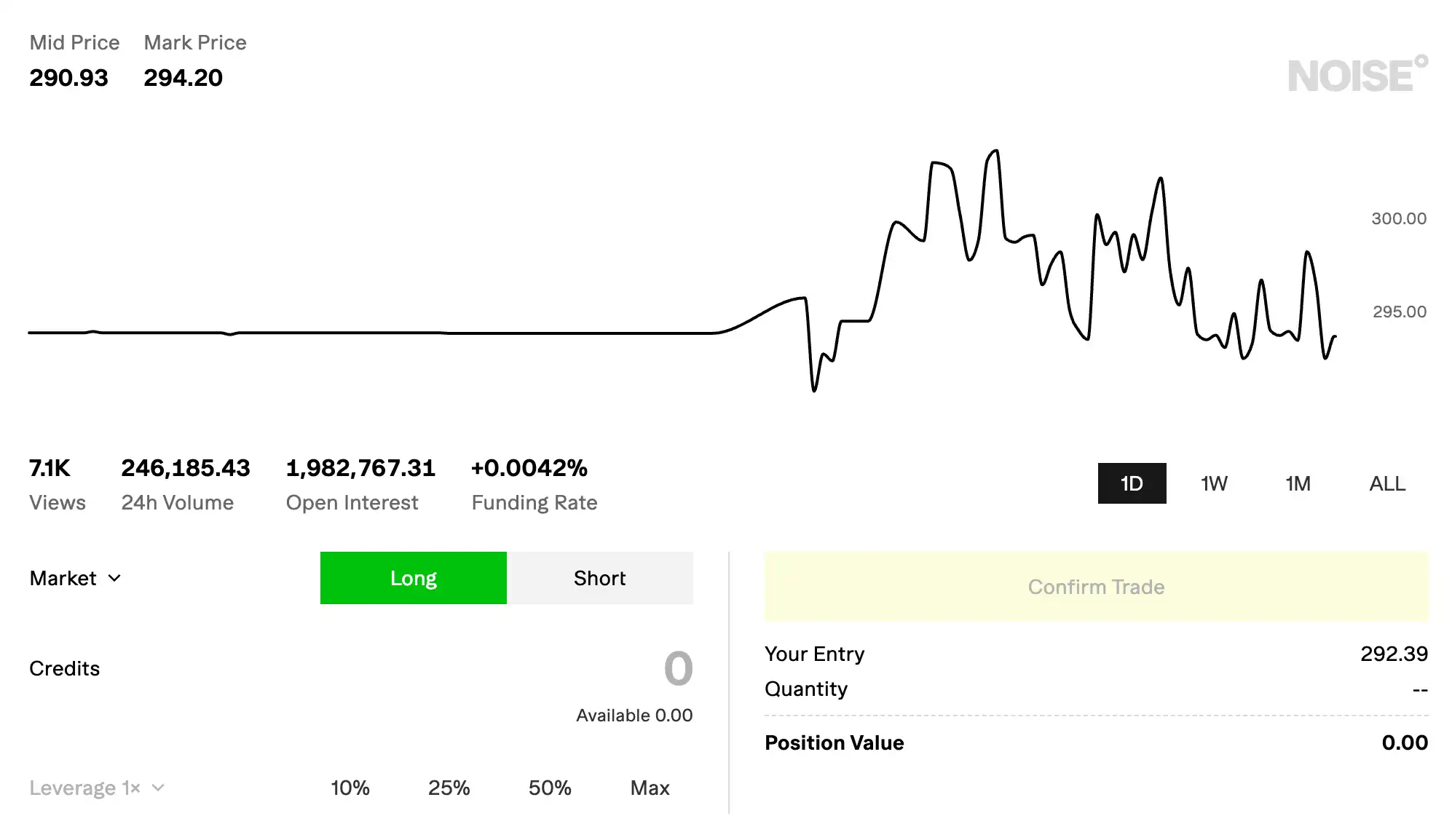The width and height of the screenshot is (1452, 840).
Task: Click the price chart line peak
Action: [995, 151]
